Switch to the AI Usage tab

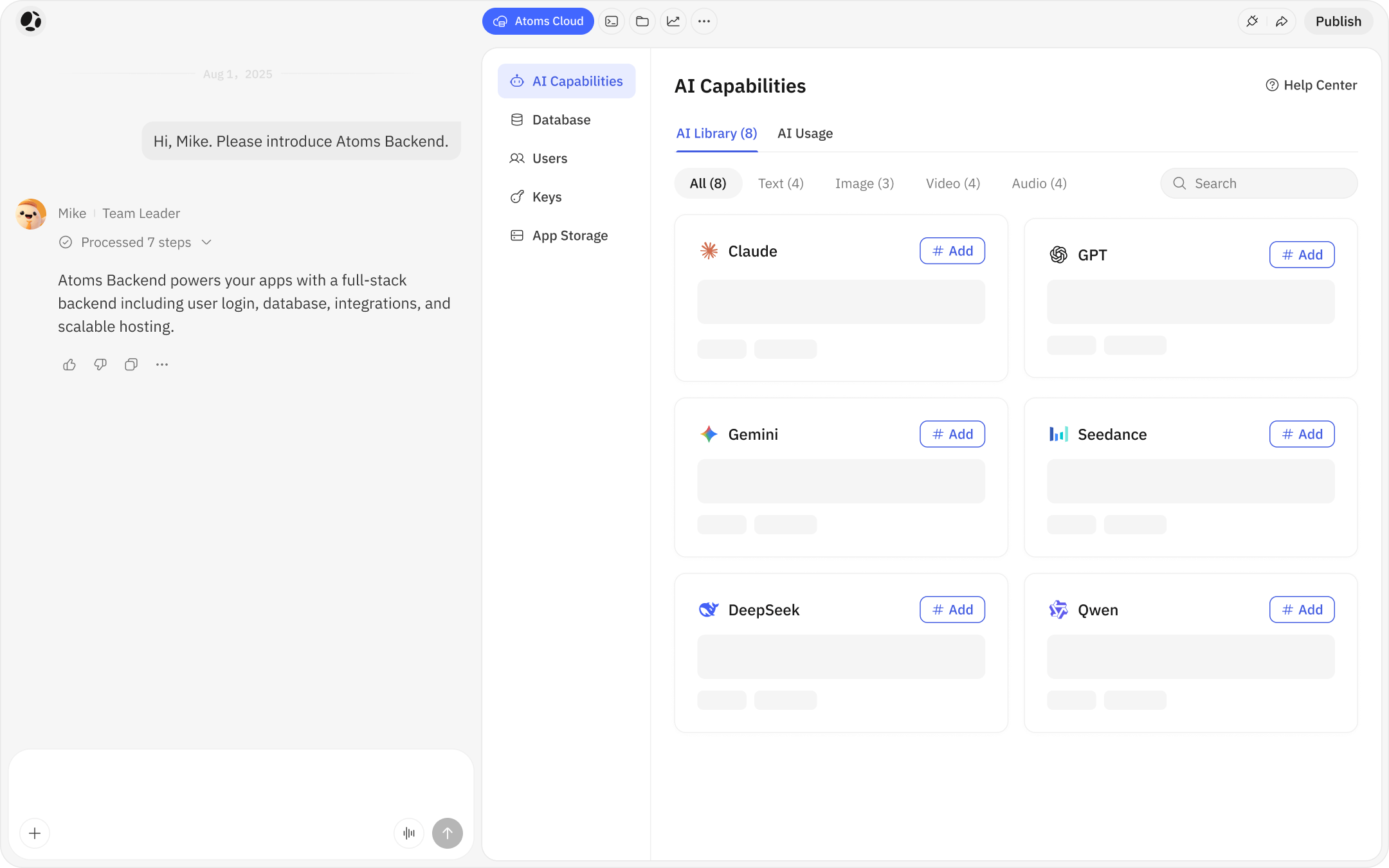click(x=805, y=133)
